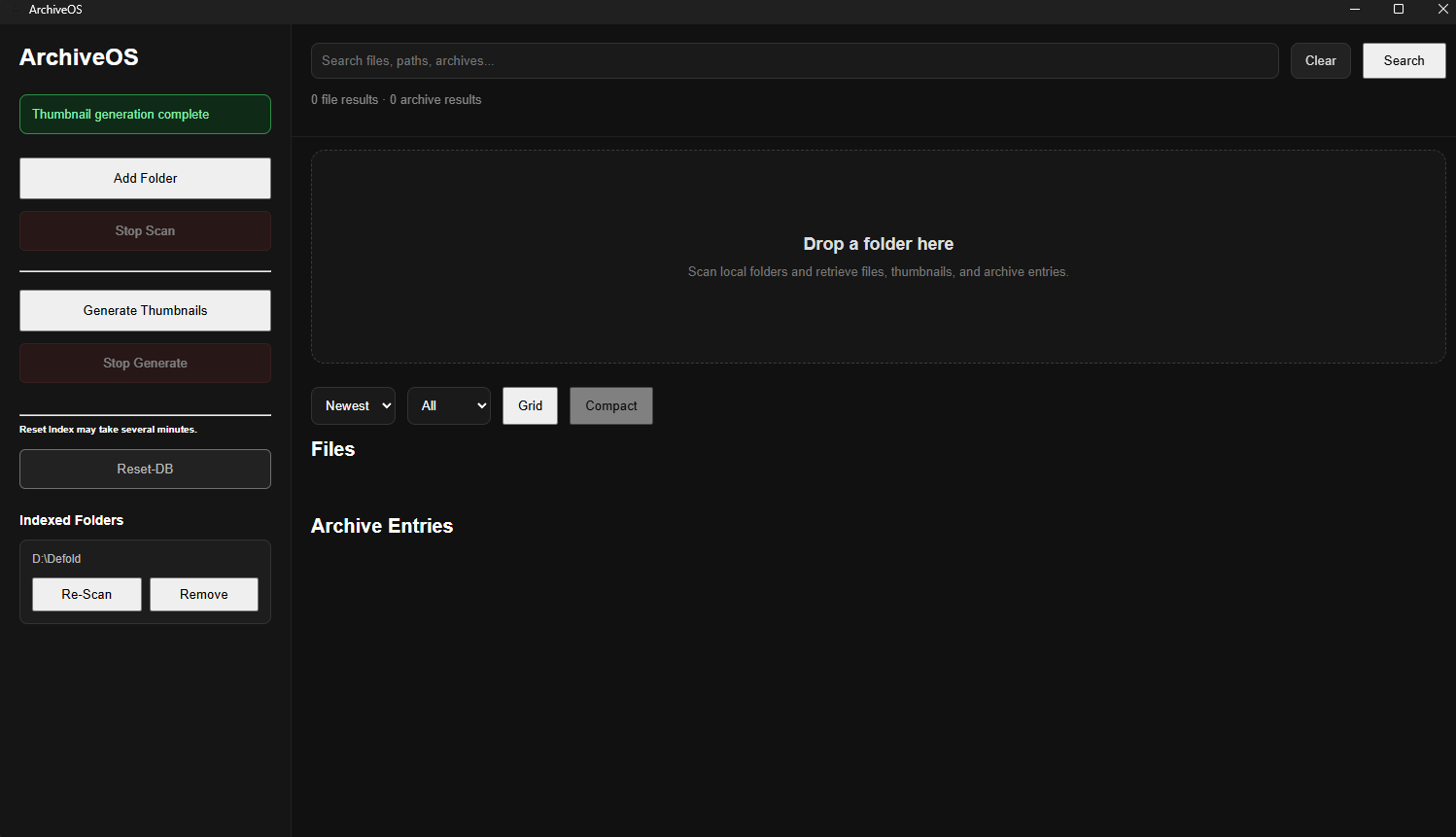Image resolution: width=1456 pixels, height=837 pixels.
Task: Click the Drop a folder here area
Action: pos(878,257)
